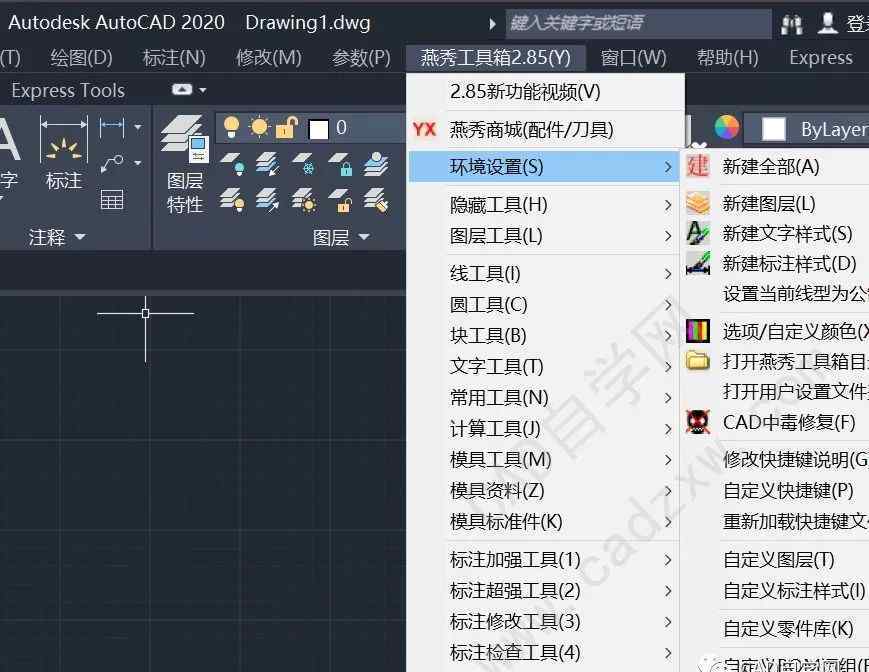The width and height of the screenshot is (869, 672).
Task: Expand the 图层 panel
Action: 341,238
